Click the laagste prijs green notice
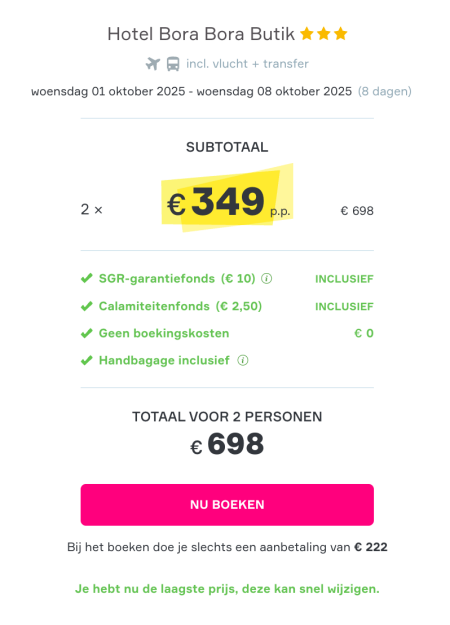 (227, 589)
